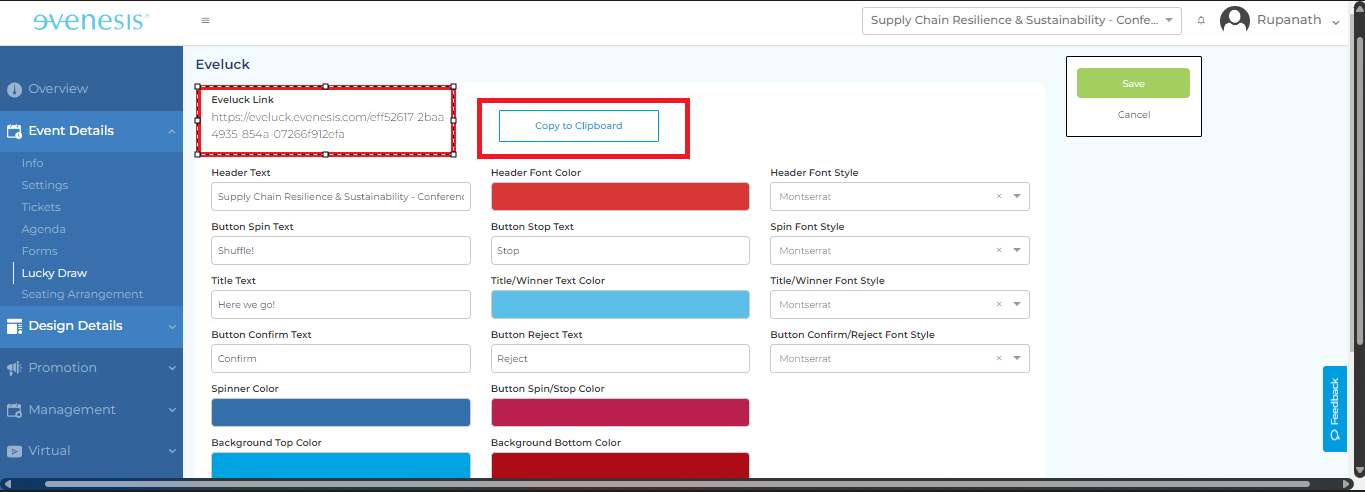Open the Agenda submenu item

click(x=44, y=229)
